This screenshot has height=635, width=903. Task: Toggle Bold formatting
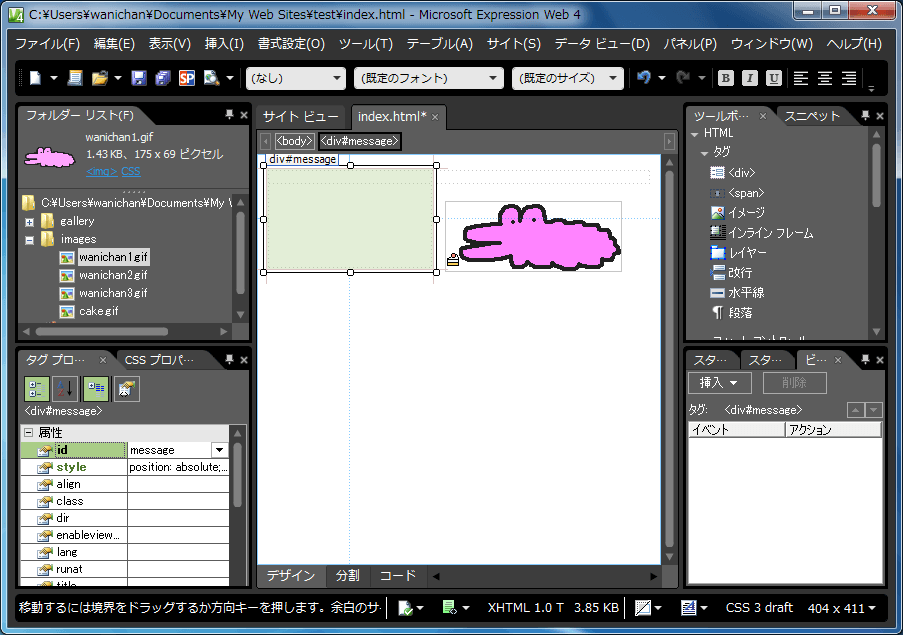pyautogui.click(x=726, y=78)
